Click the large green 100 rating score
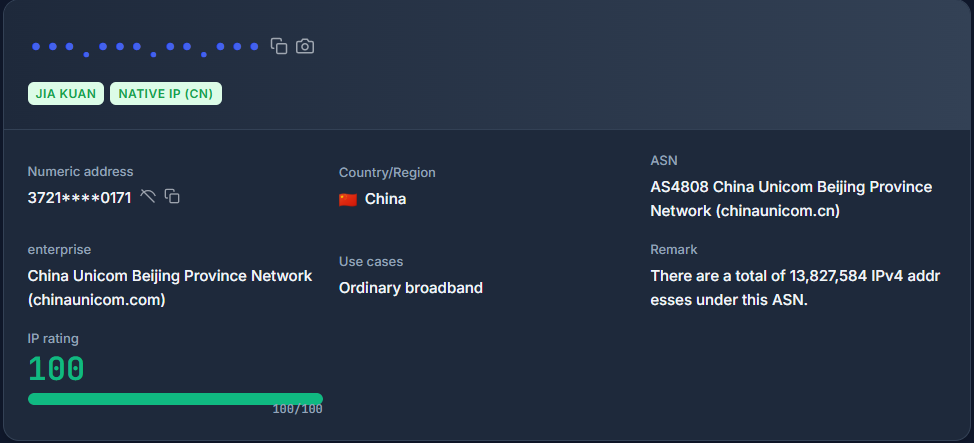The width and height of the screenshot is (974, 443). (56, 369)
